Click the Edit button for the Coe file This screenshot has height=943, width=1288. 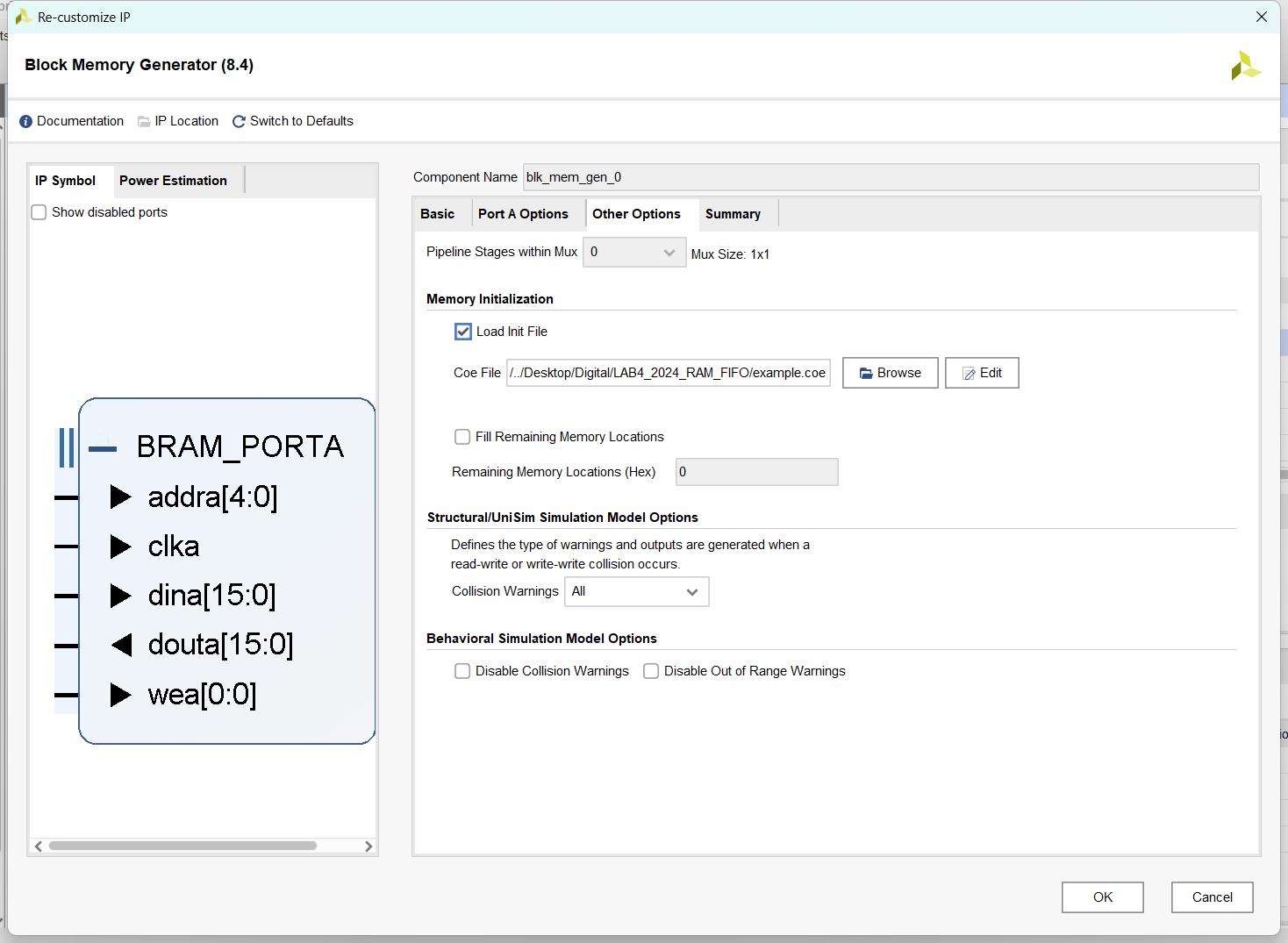click(982, 373)
